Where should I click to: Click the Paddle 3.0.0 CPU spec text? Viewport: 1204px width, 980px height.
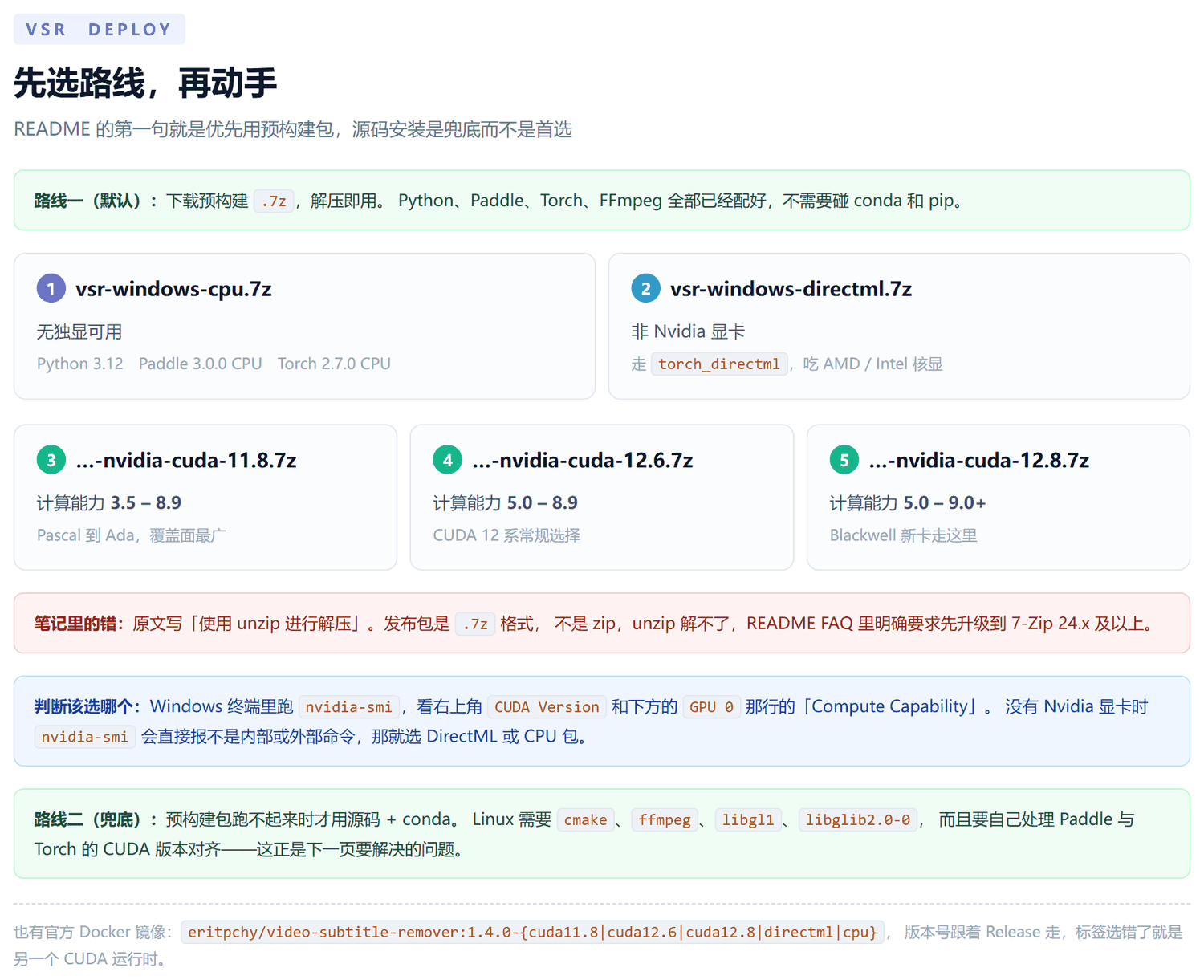(201, 364)
